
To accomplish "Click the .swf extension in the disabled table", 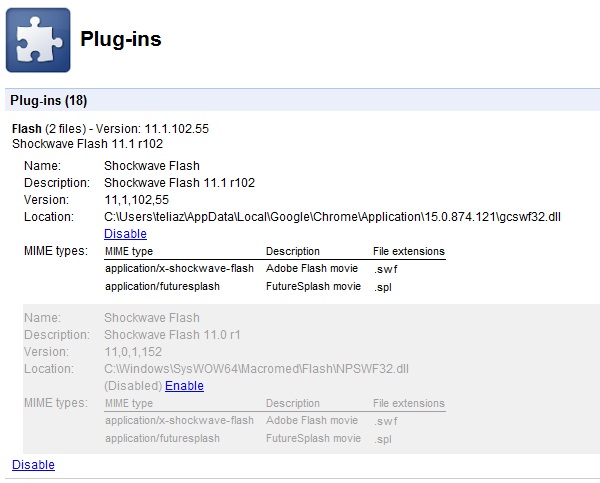I will click(386, 421).
